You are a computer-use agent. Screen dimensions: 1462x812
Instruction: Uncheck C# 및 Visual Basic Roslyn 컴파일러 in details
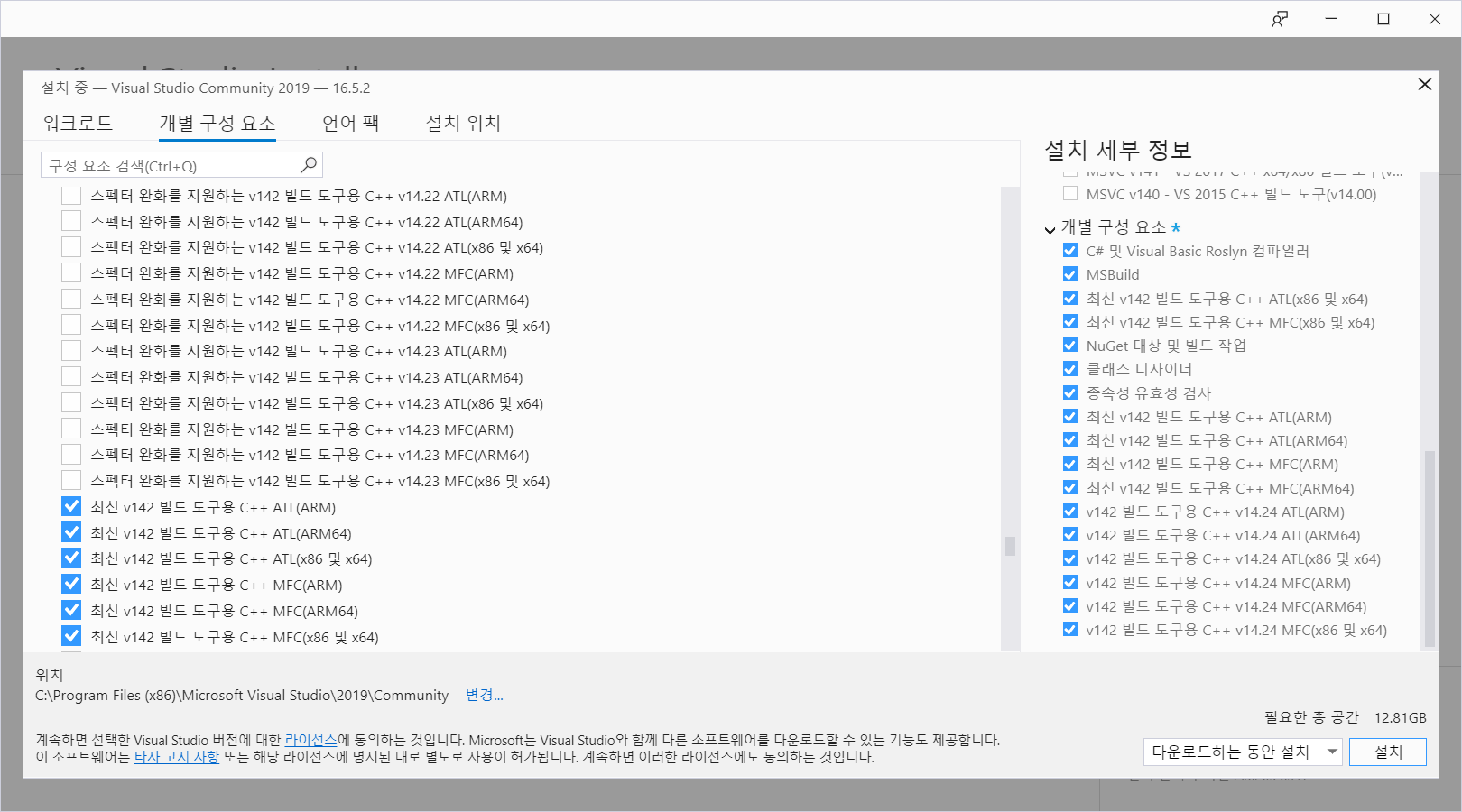(x=1070, y=251)
